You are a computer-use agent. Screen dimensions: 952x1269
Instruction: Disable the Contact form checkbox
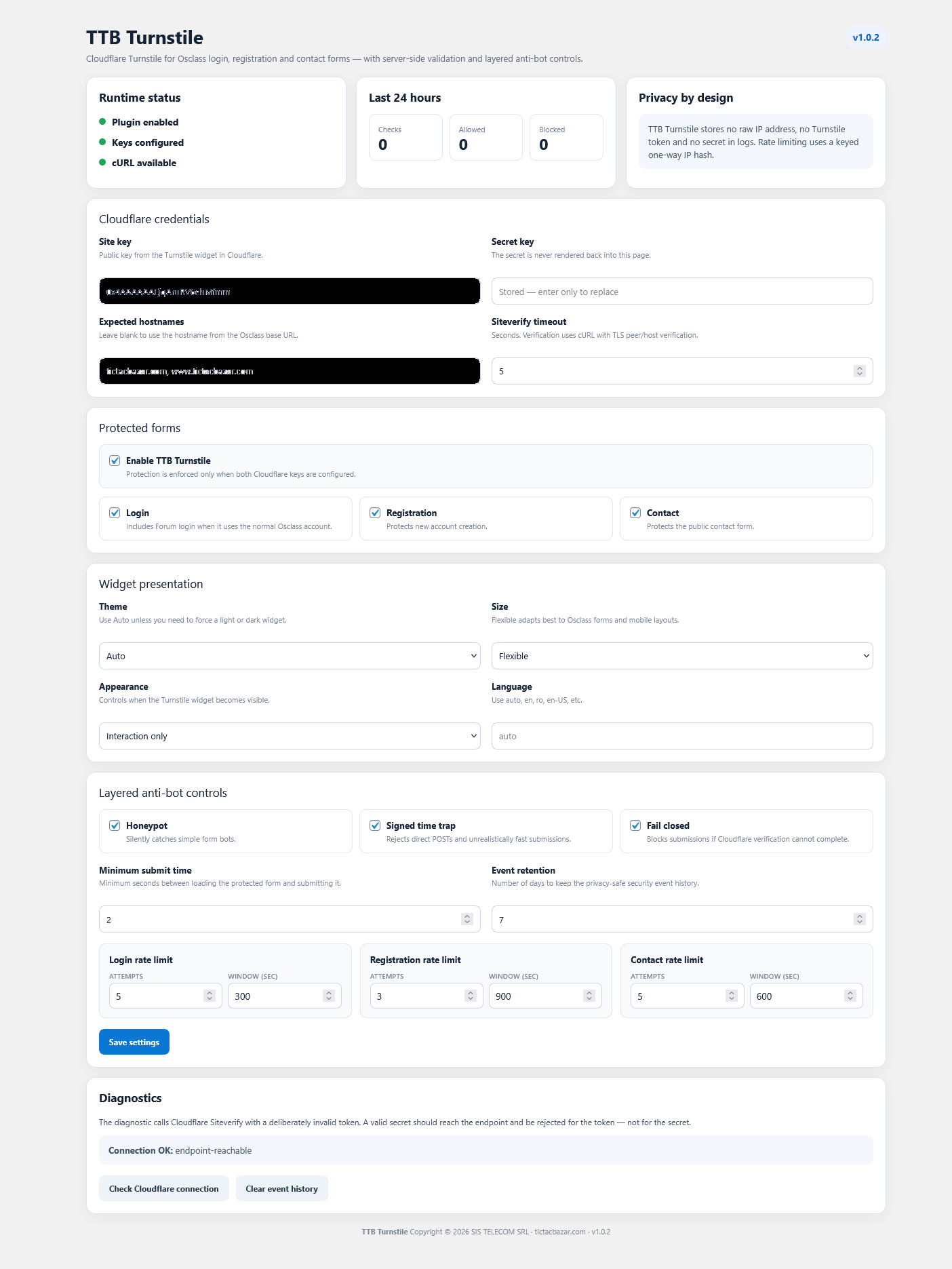click(x=635, y=513)
